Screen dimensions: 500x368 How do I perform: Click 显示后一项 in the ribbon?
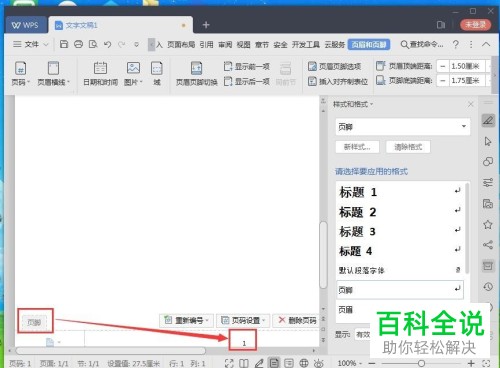(x=246, y=81)
